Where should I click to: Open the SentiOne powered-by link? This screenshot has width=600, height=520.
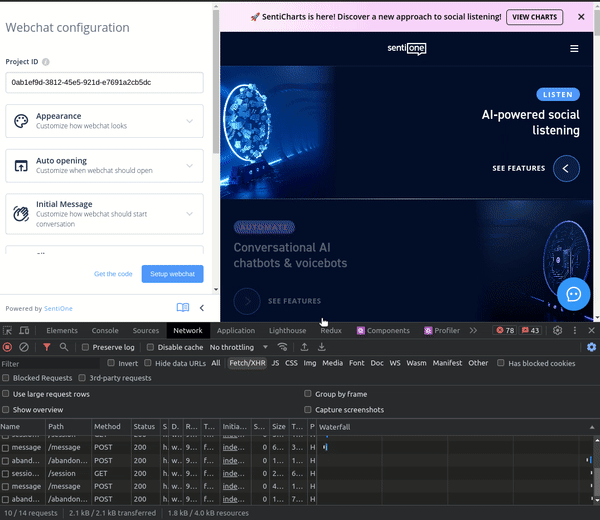58,308
